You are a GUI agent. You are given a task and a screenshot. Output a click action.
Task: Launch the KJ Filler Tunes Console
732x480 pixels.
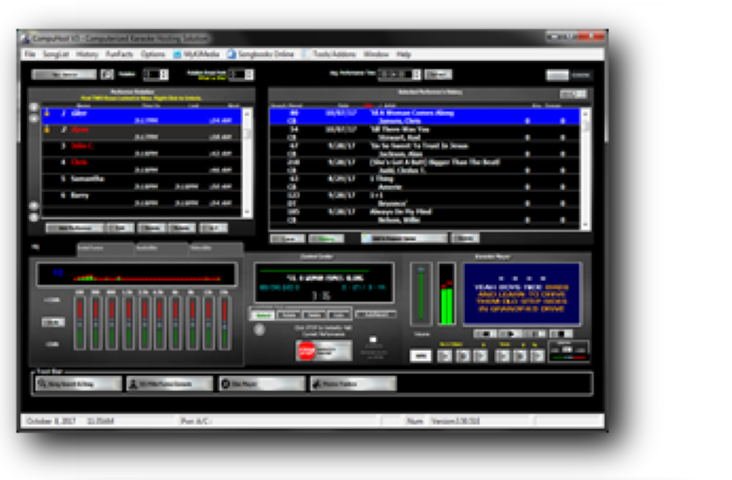coord(166,383)
